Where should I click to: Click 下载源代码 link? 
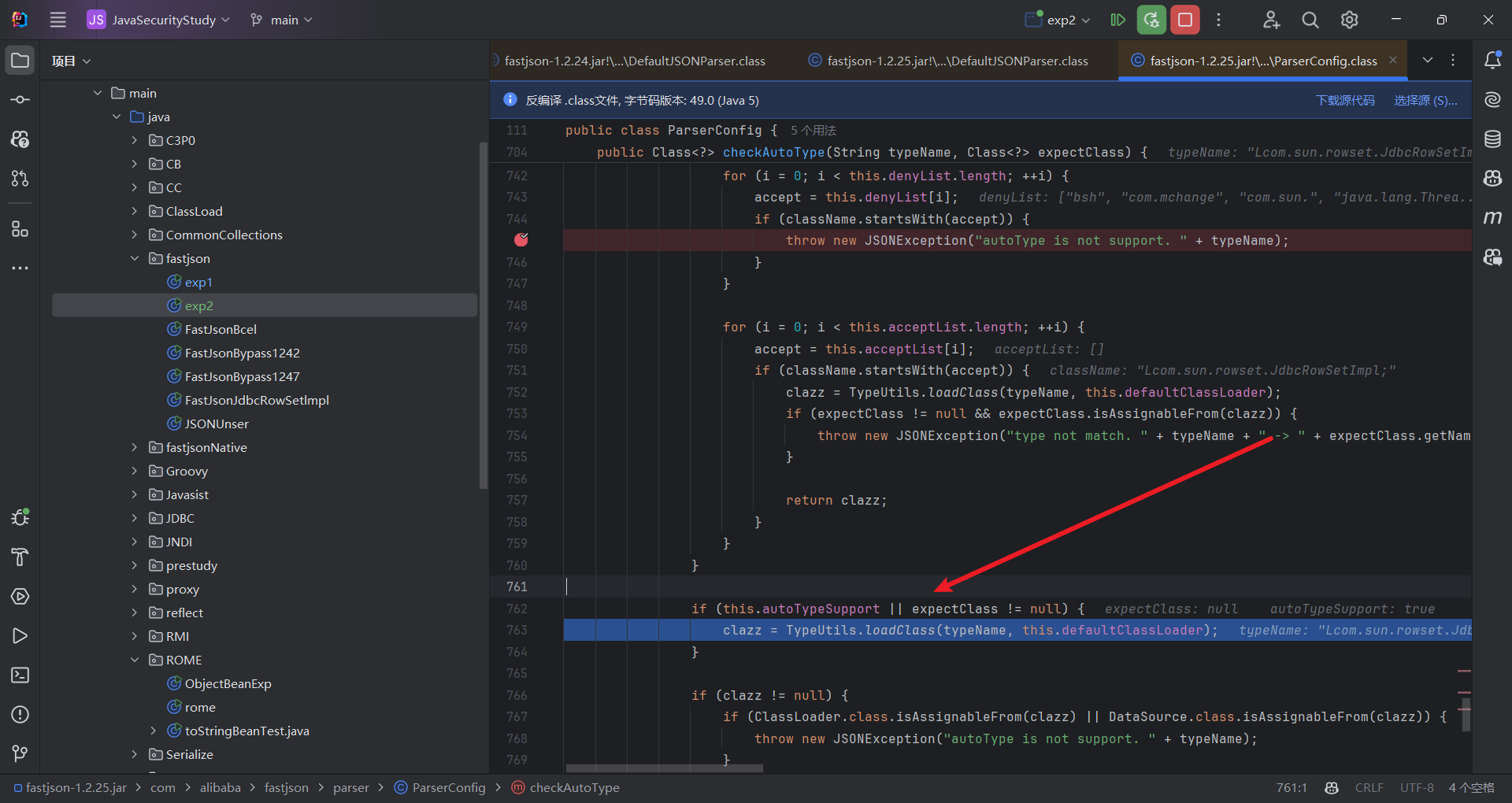tap(1345, 100)
